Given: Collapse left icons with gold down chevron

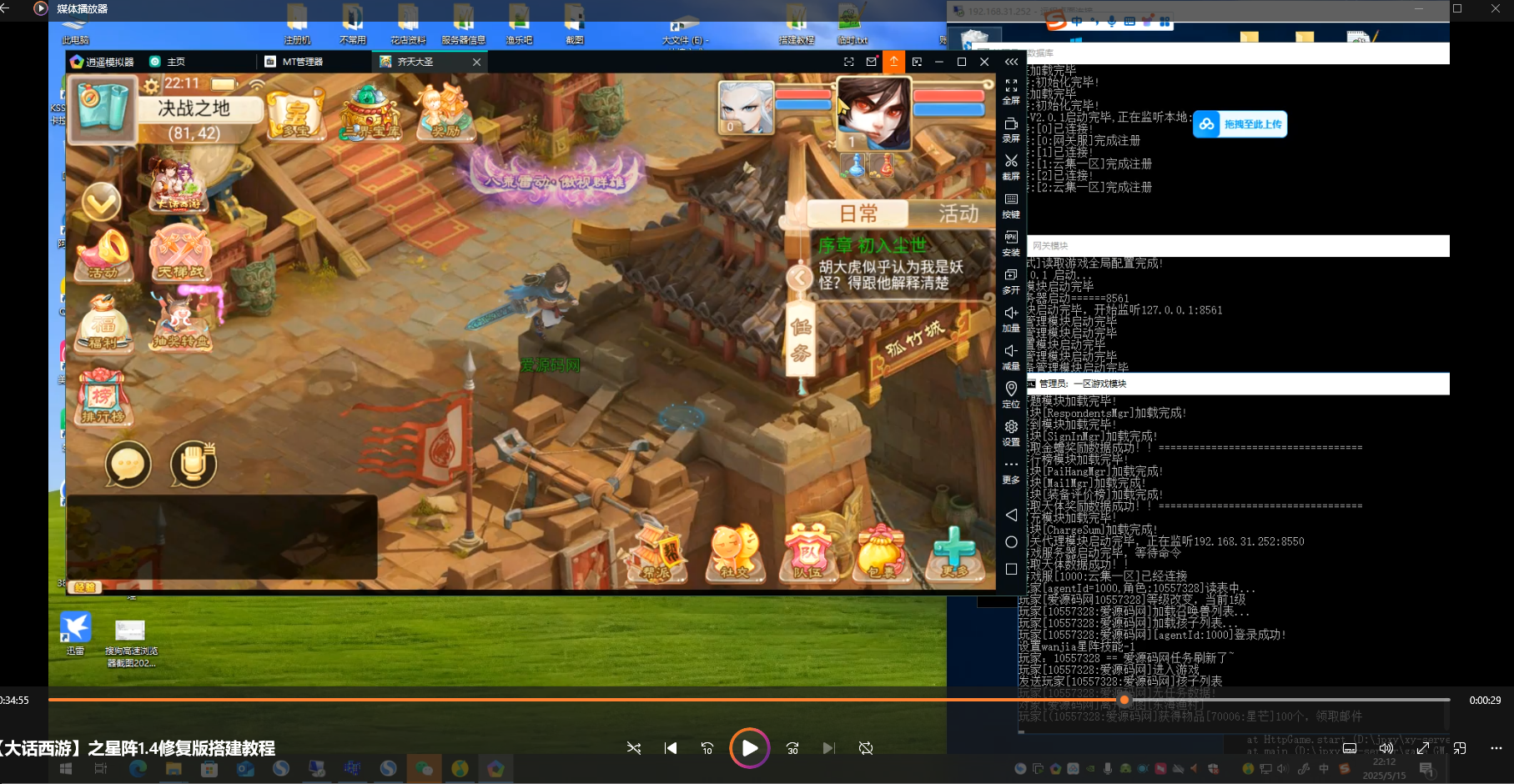Looking at the screenshot, I should (102, 202).
